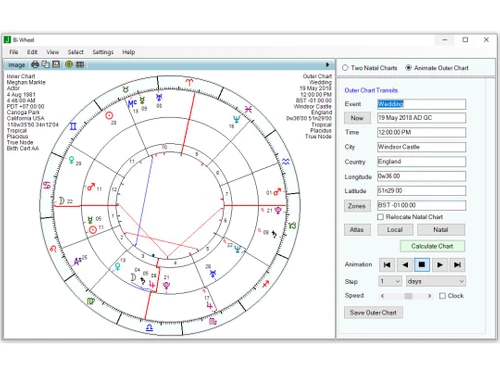Click the BST time zone field

[x=421, y=205]
